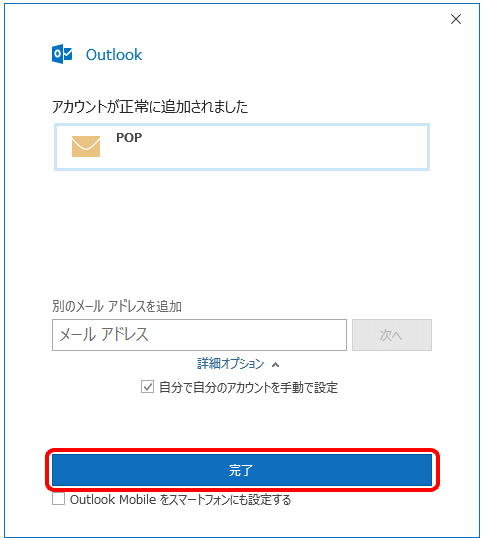Viewport: 481px width, 538px height.
Task: Click the メール アドレス placeholder text
Action: [104, 335]
